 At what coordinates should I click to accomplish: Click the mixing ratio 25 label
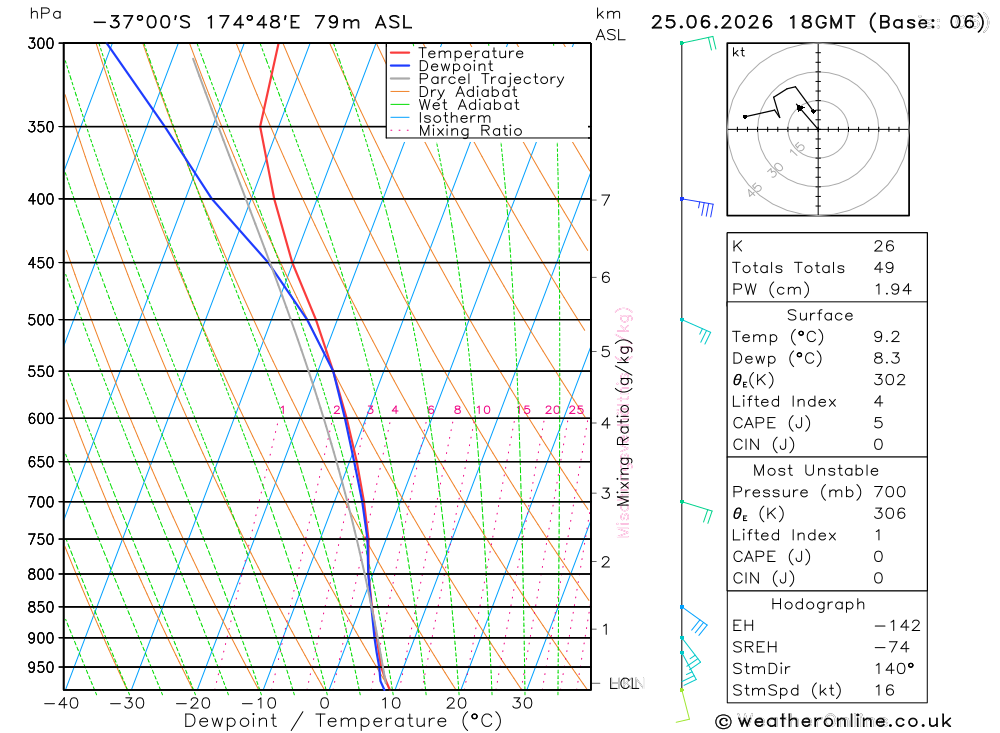tap(576, 410)
